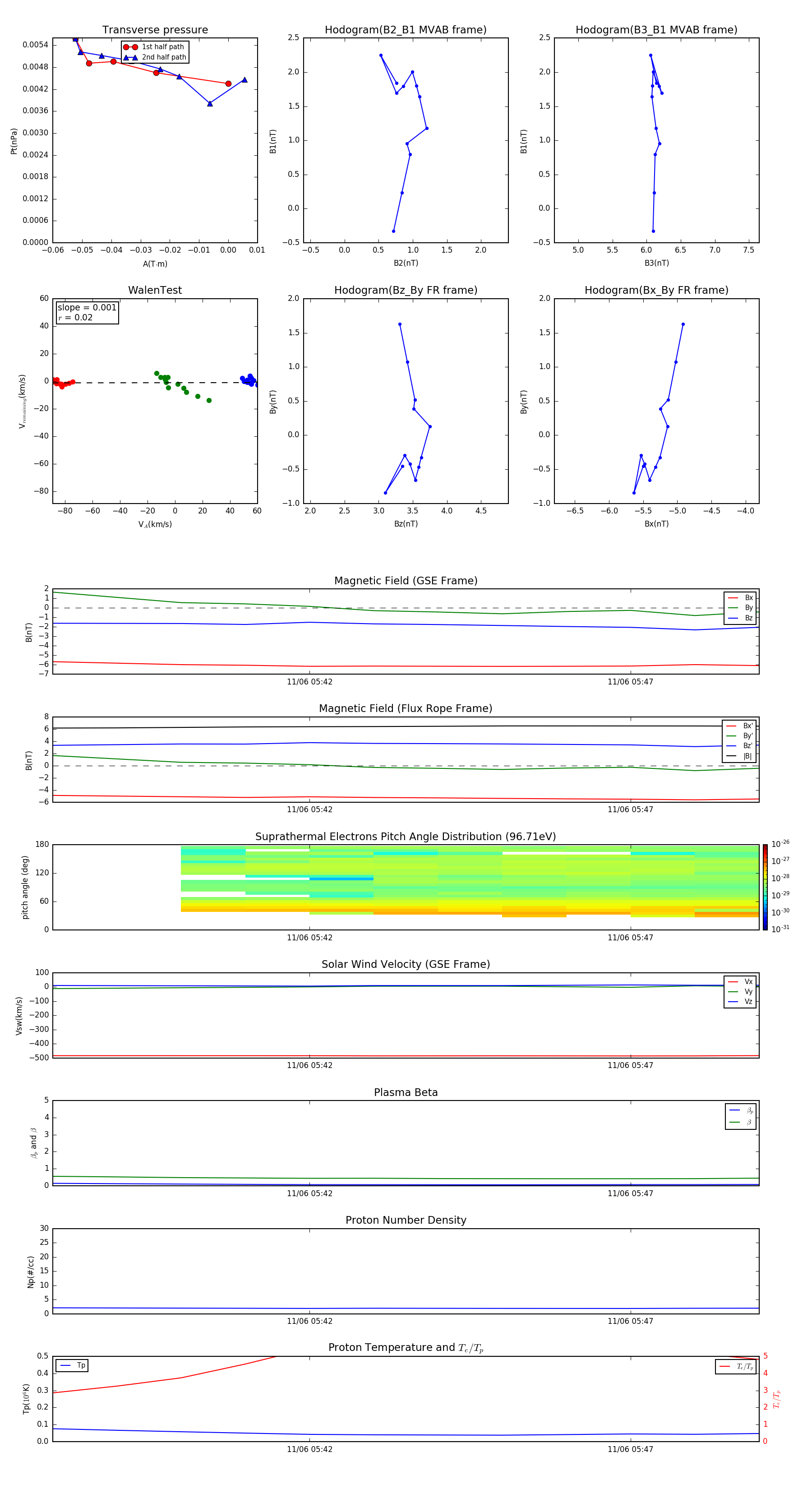Select the "2nd half path" legend entry
812x1489 pixels.
pos(156,57)
